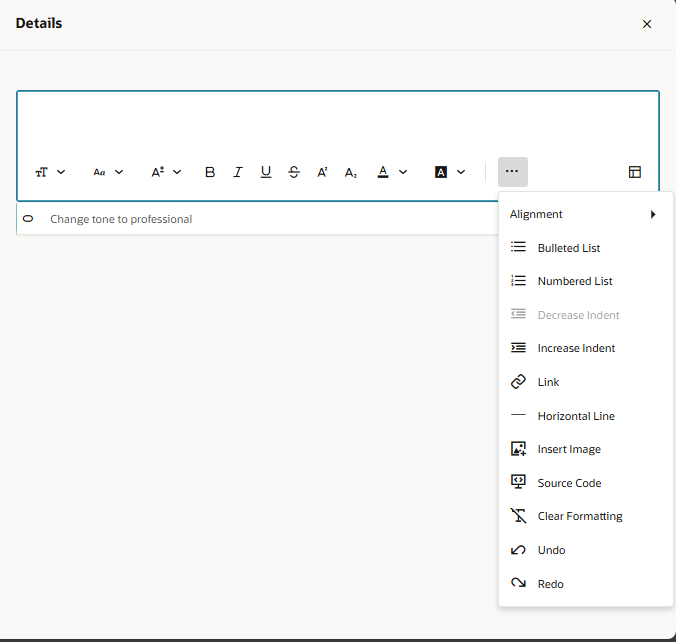The width and height of the screenshot is (676, 642).
Task: Apply the text background highlight color
Action: click(x=441, y=172)
